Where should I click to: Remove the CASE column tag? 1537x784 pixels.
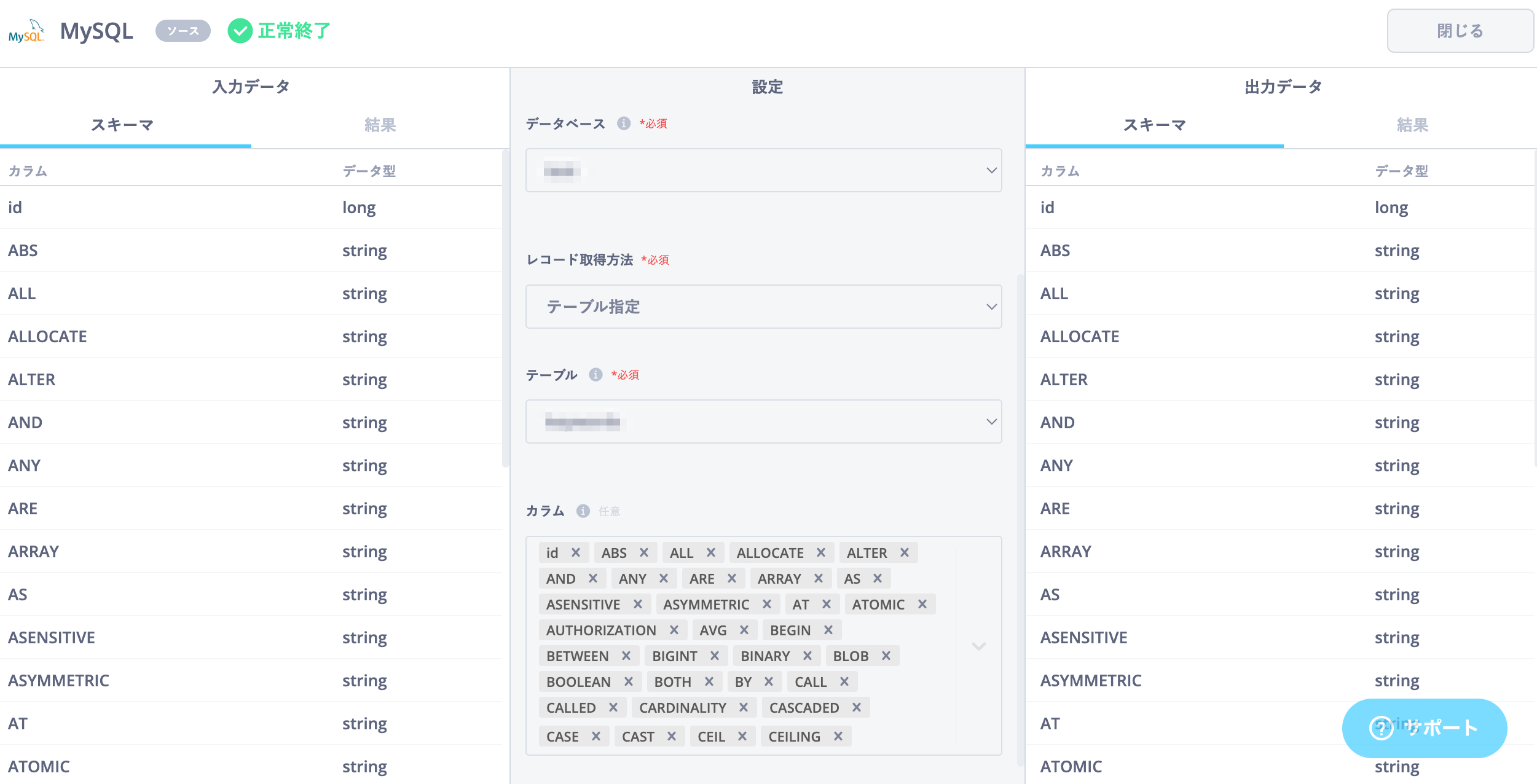(596, 736)
